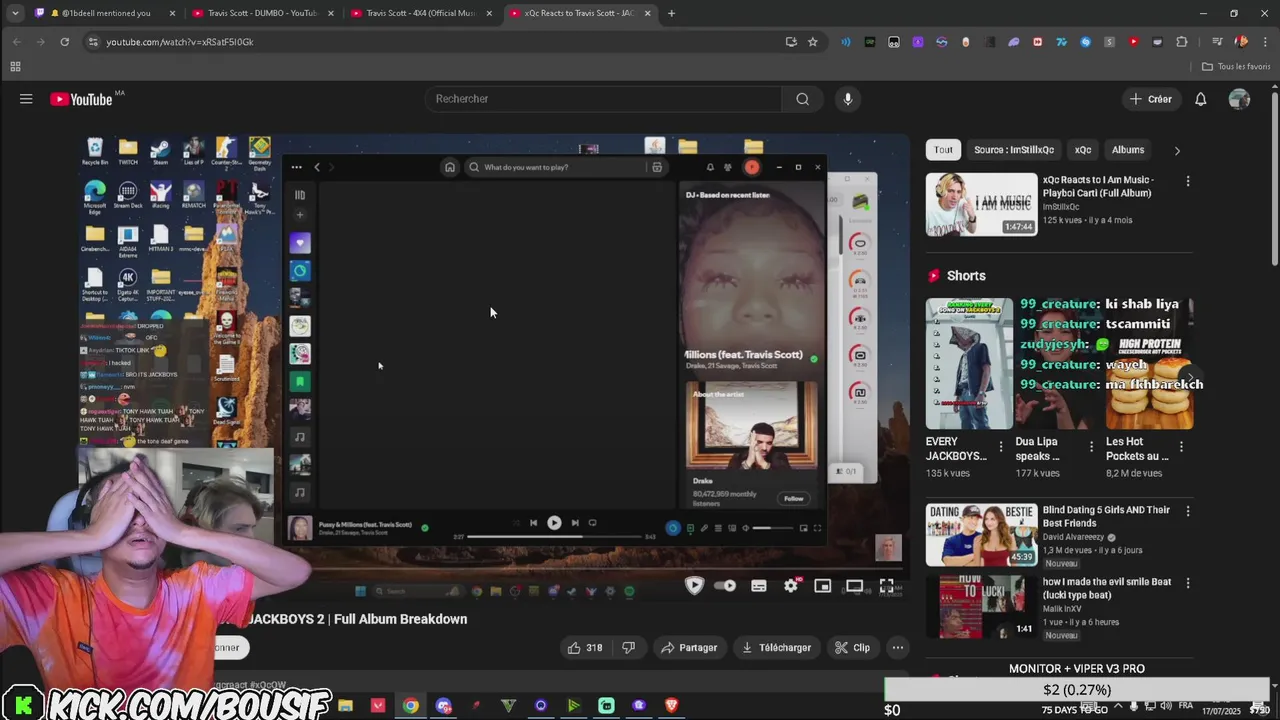
Task: Dislike the video with thumbs down
Action: pyautogui.click(x=628, y=648)
